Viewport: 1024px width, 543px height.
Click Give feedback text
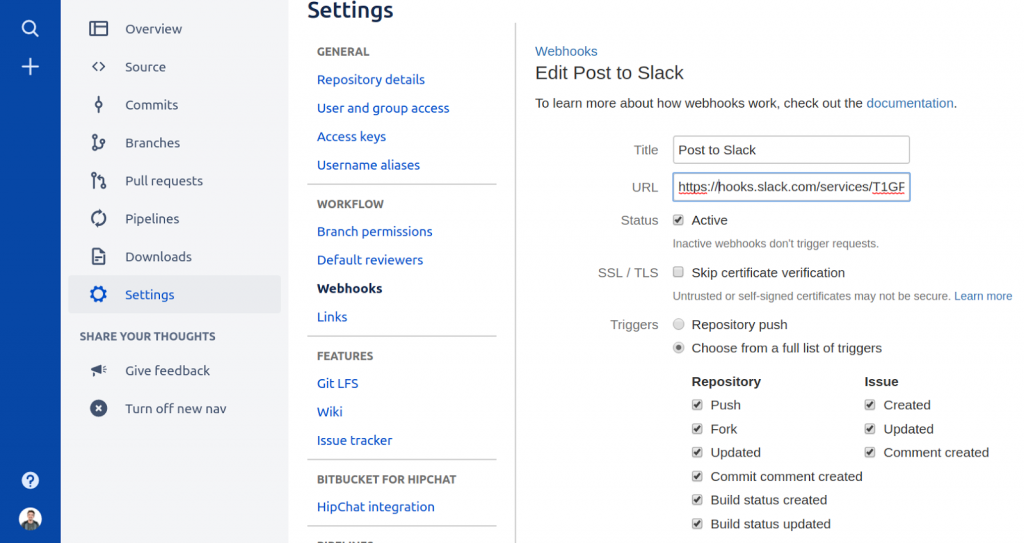(x=168, y=370)
